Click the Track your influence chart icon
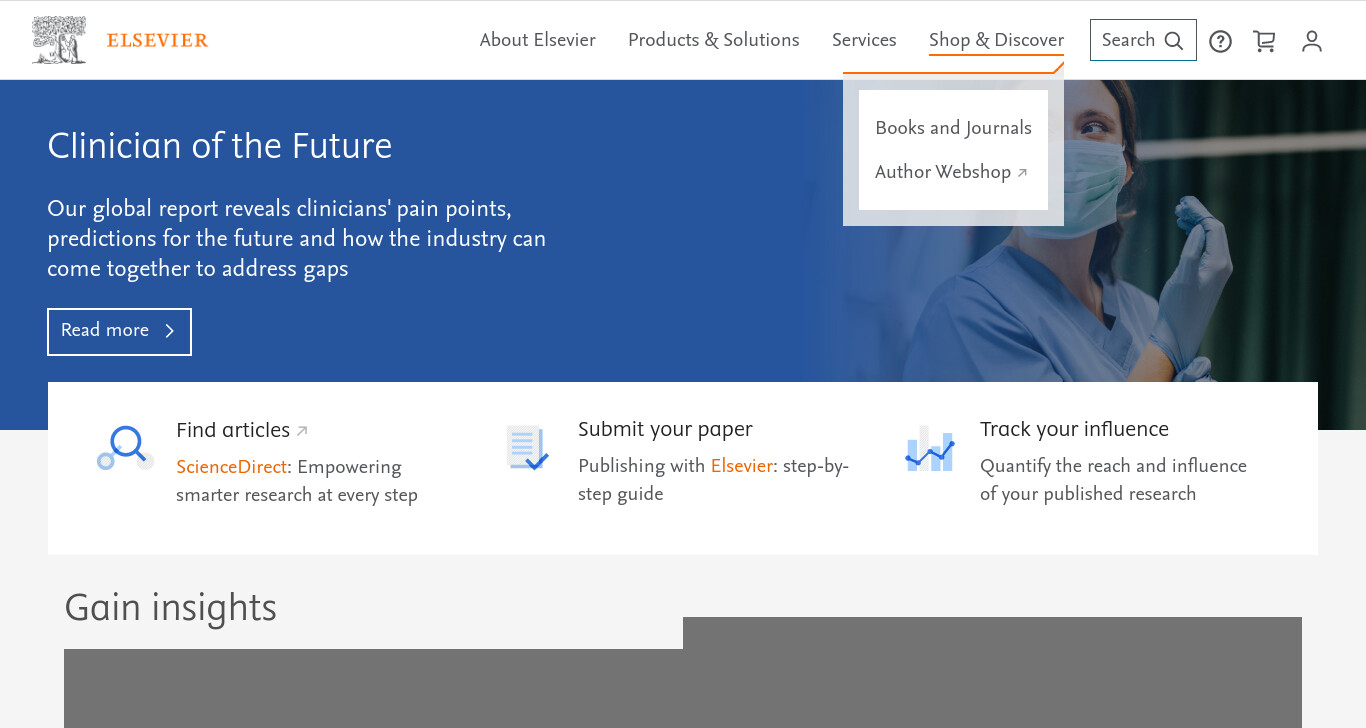Image resolution: width=1366 pixels, height=728 pixels. click(930, 448)
